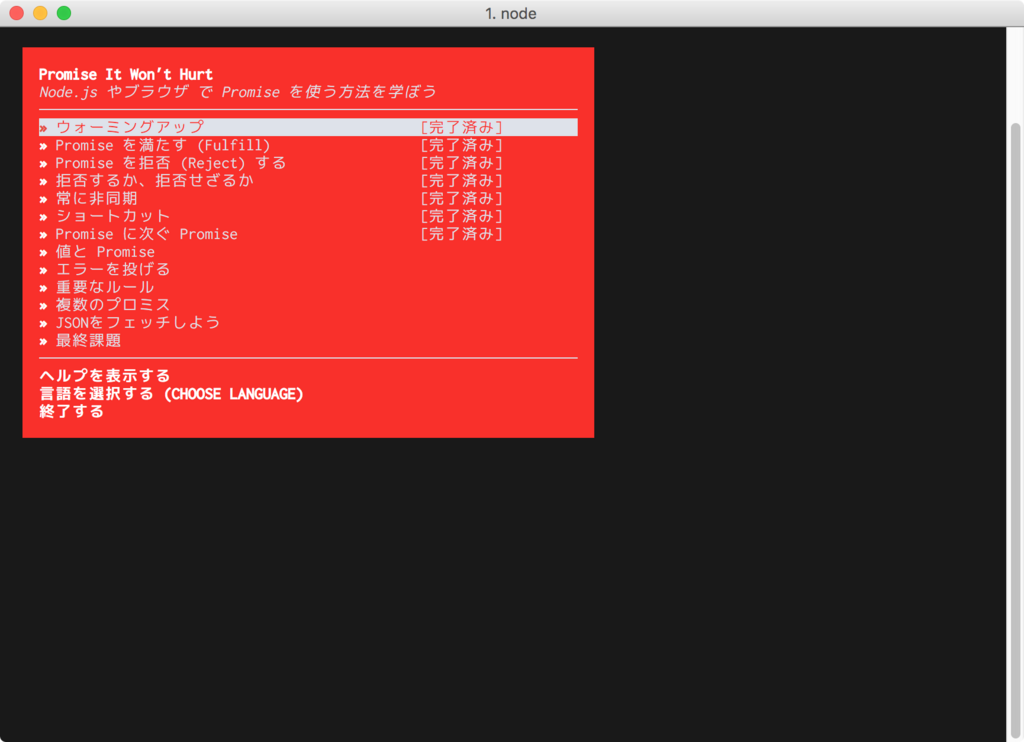The image size is (1024, 742).
Task: Open ヘルプを表示する option
Action: [x=104, y=376]
